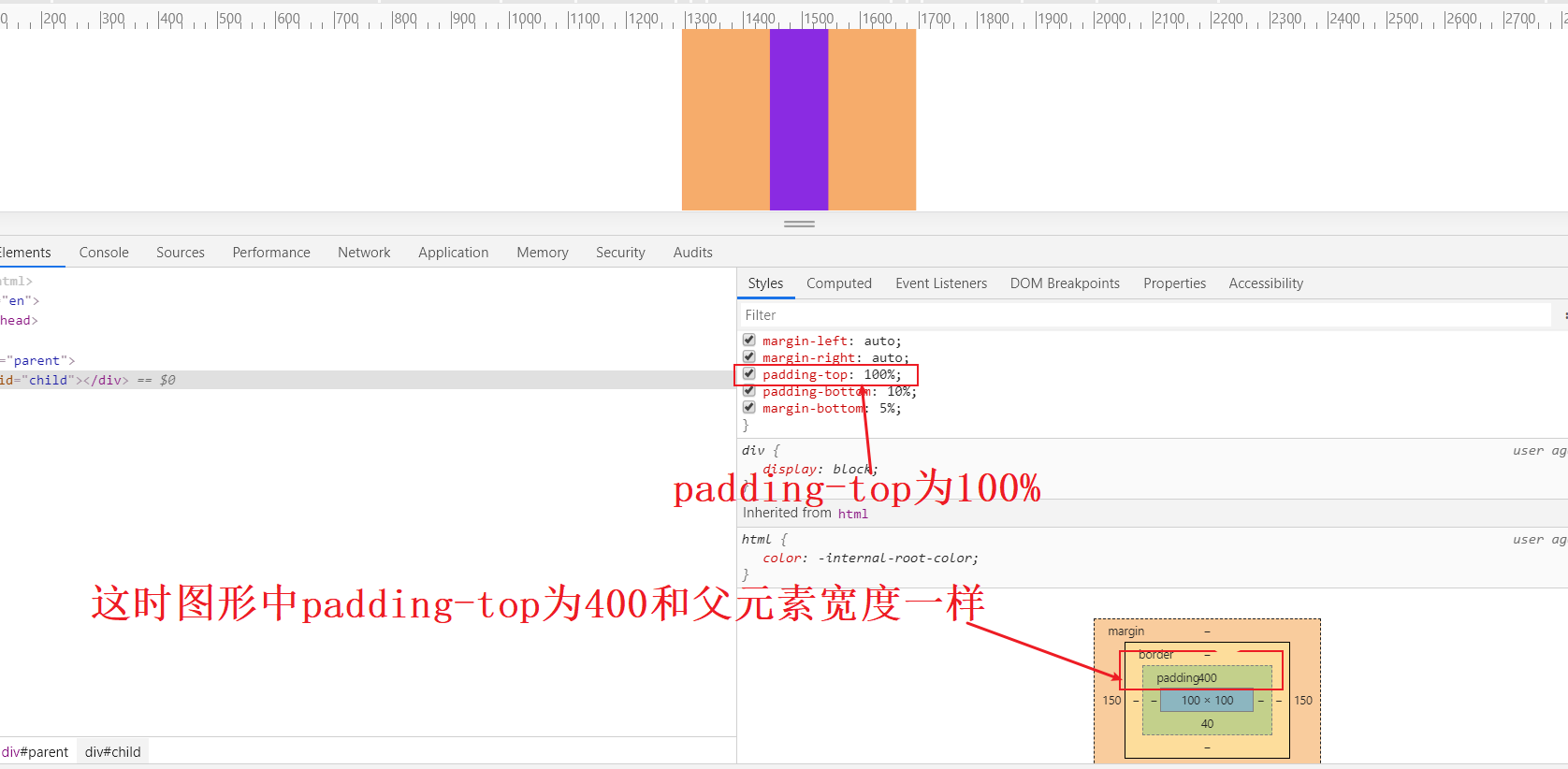Switch to the Computed sidebar tab
Screen dimensions: 1568x769
point(839,283)
